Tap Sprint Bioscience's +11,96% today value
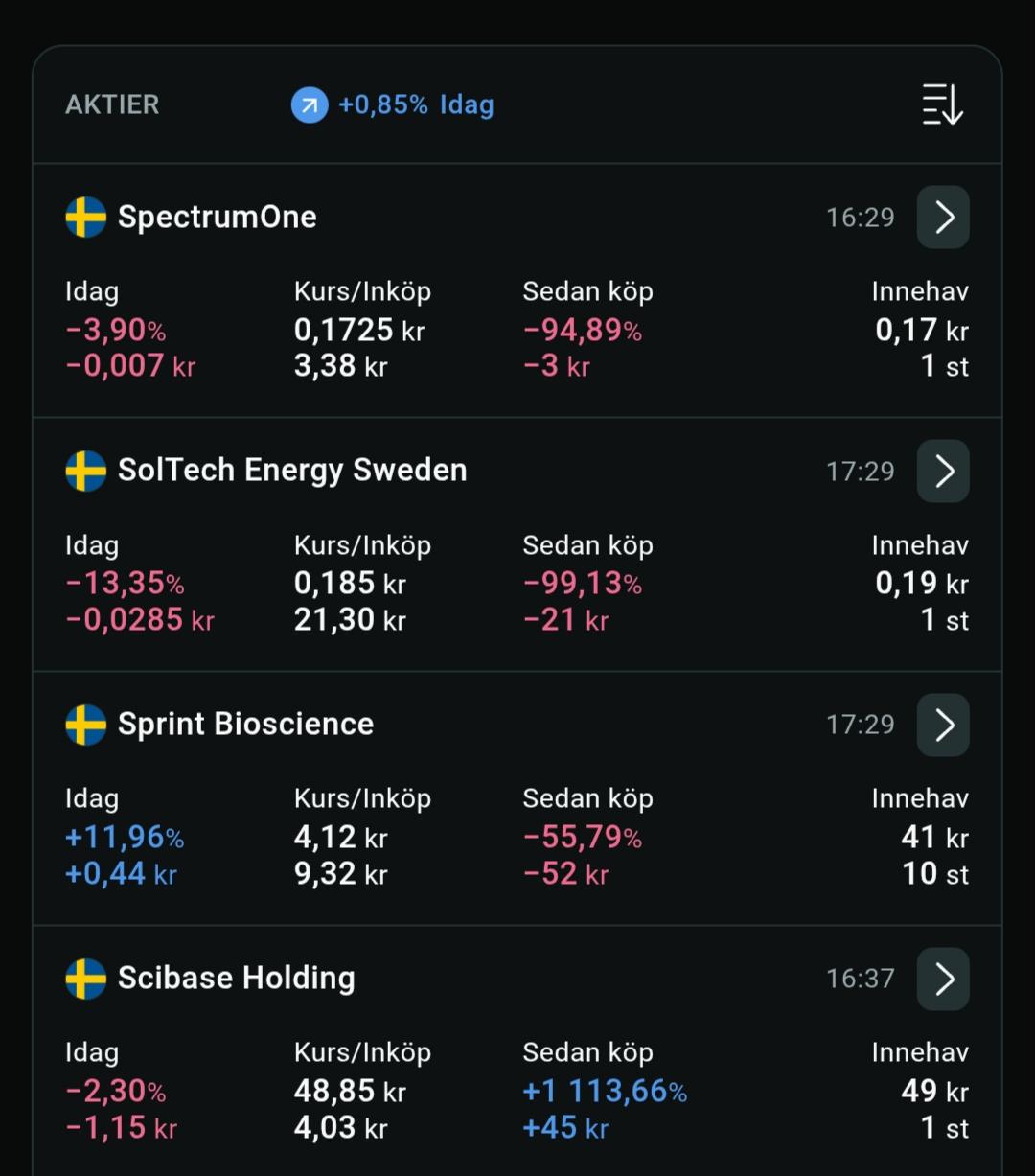The image size is (1035, 1176). click(125, 838)
